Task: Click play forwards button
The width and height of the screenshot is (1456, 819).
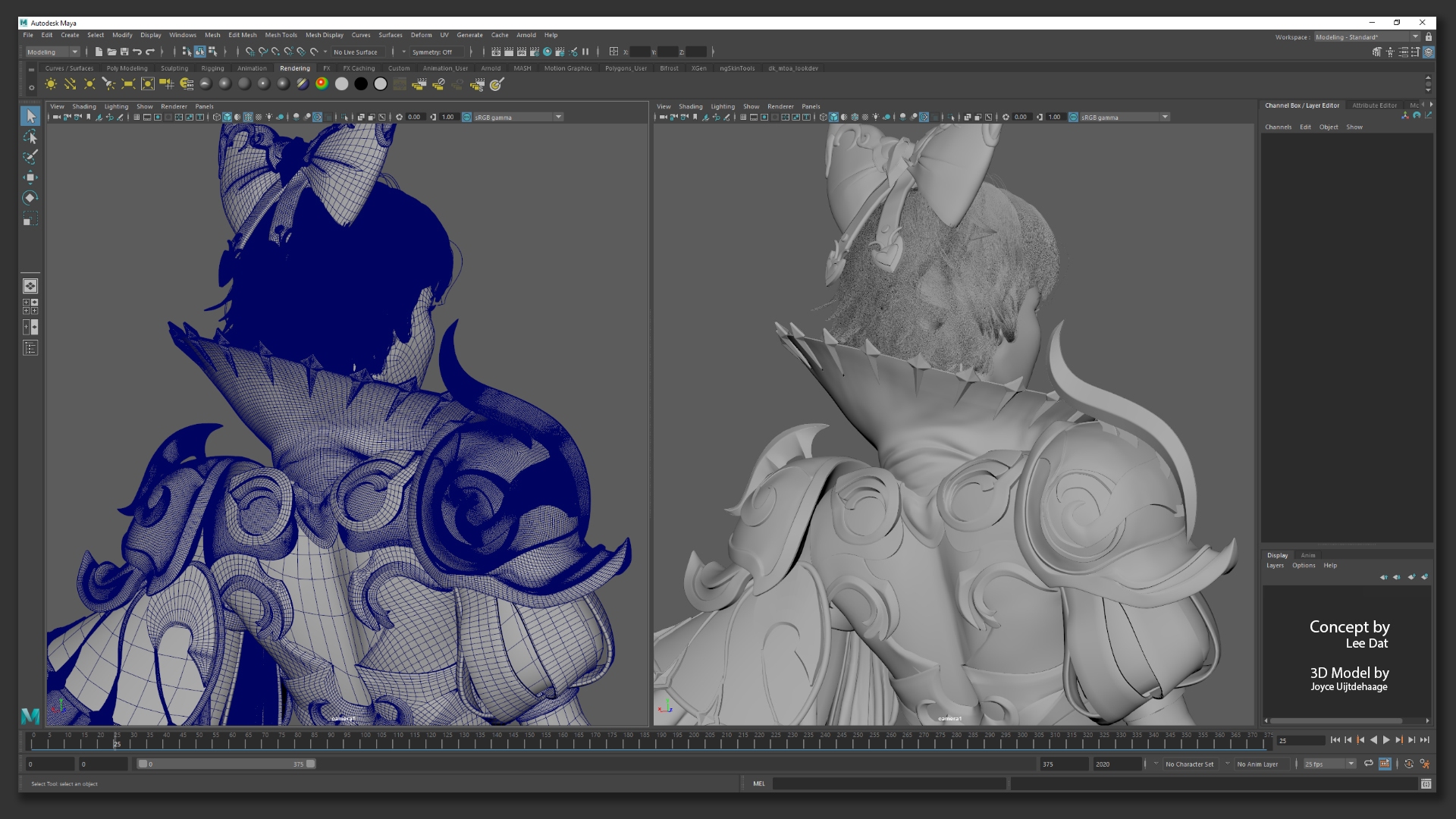Action: [1386, 740]
